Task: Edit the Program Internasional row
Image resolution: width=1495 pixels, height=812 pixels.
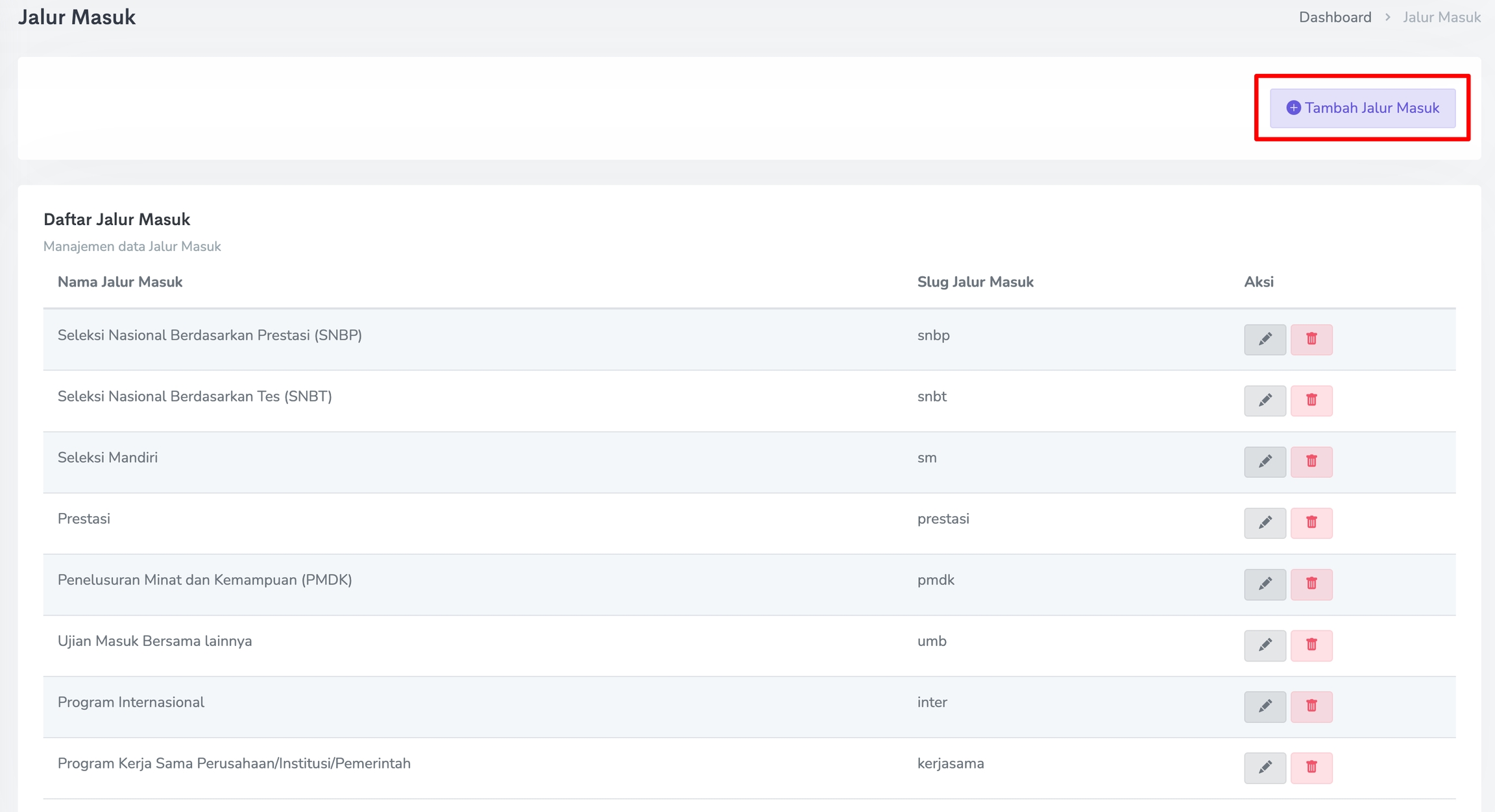Action: (x=1265, y=706)
